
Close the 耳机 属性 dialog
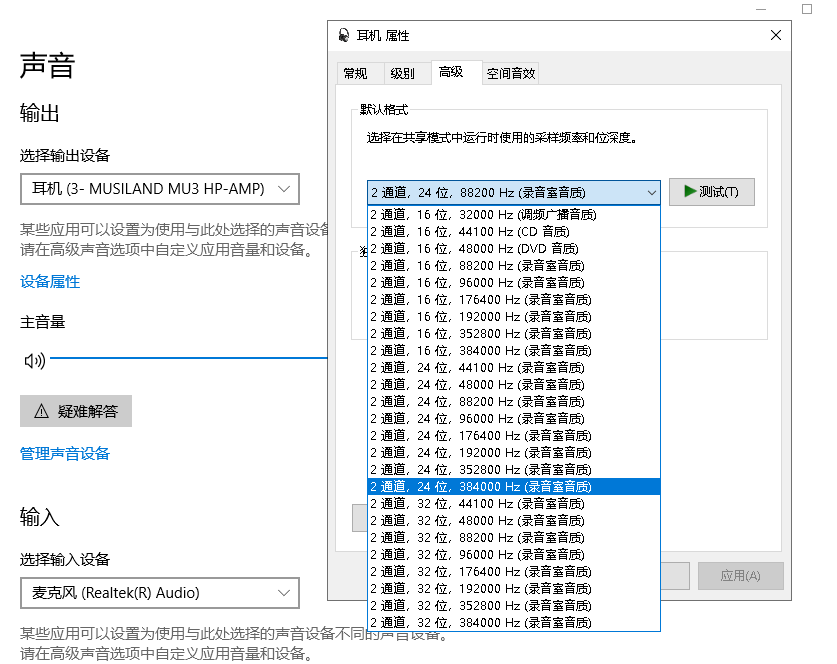pos(775,36)
